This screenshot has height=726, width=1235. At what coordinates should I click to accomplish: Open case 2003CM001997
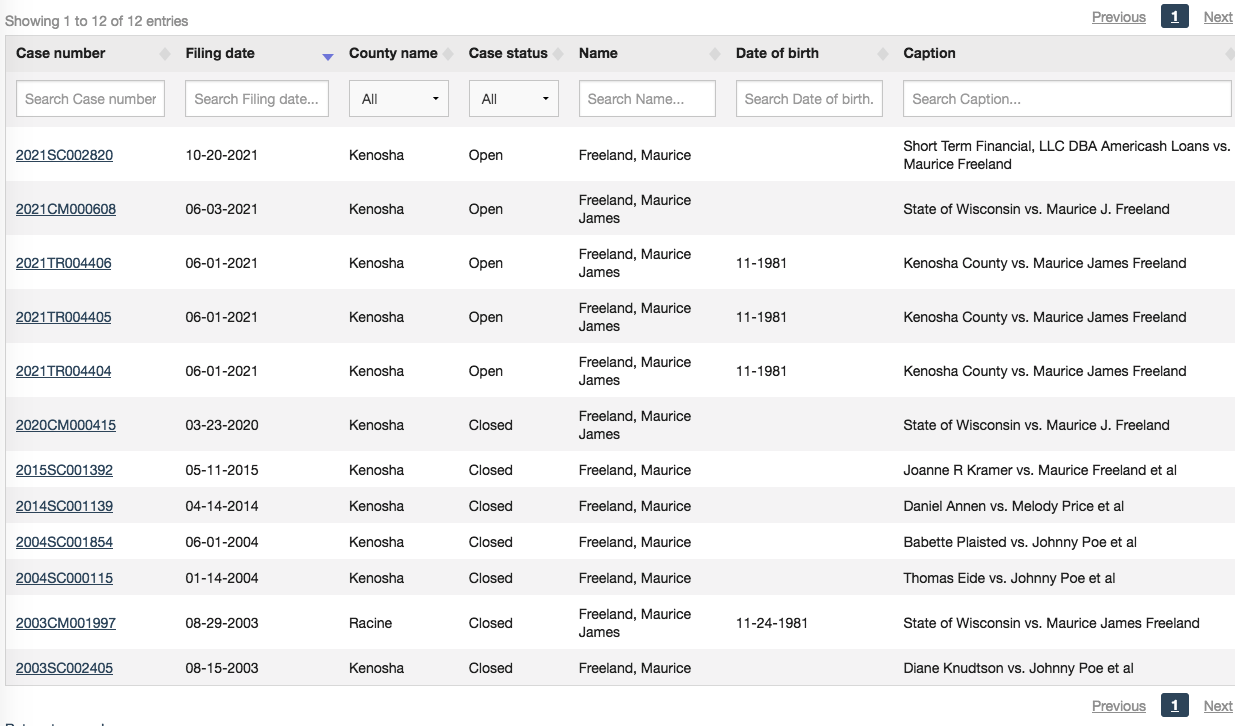pyautogui.click(x=66, y=623)
